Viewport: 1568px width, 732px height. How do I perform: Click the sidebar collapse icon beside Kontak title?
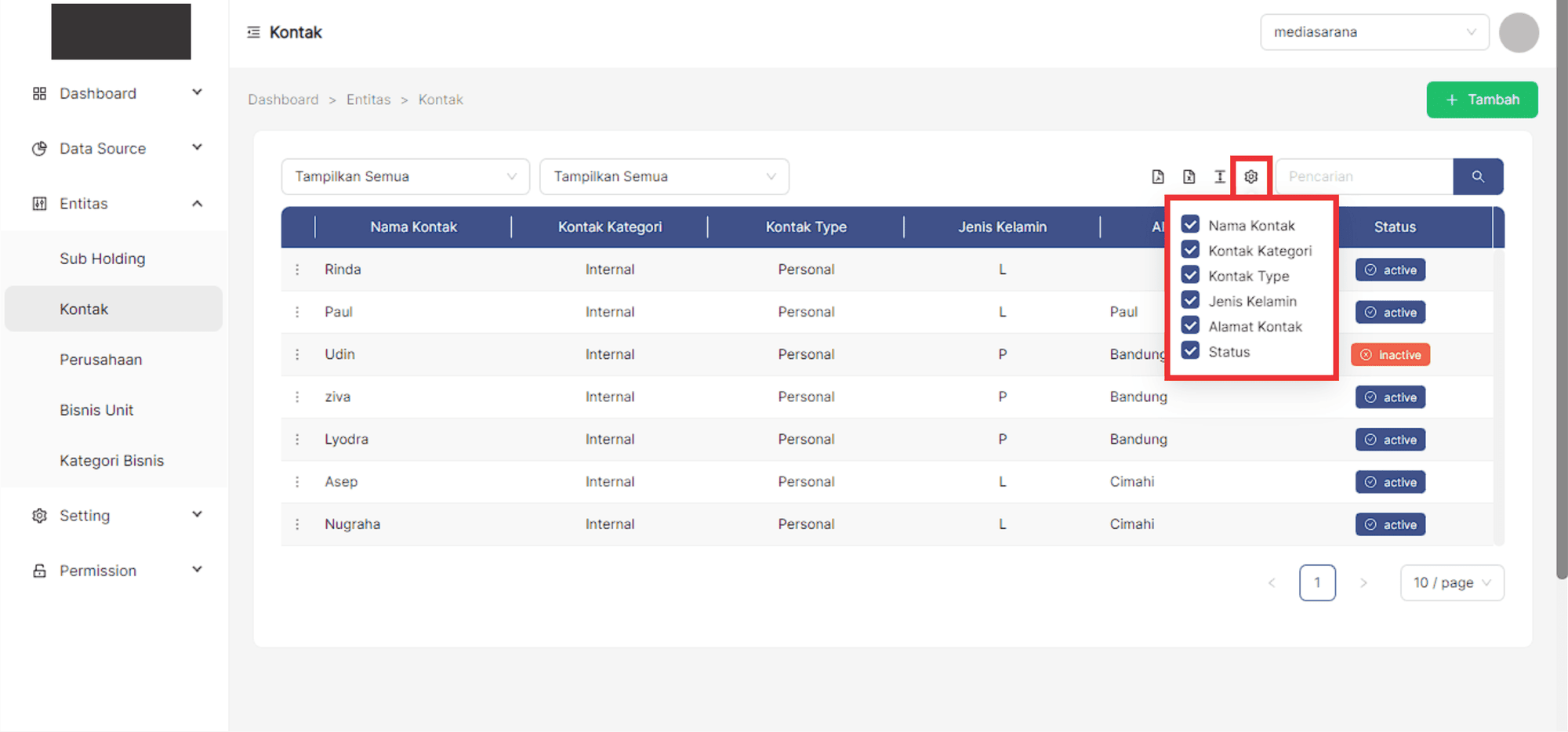(253, 32)
